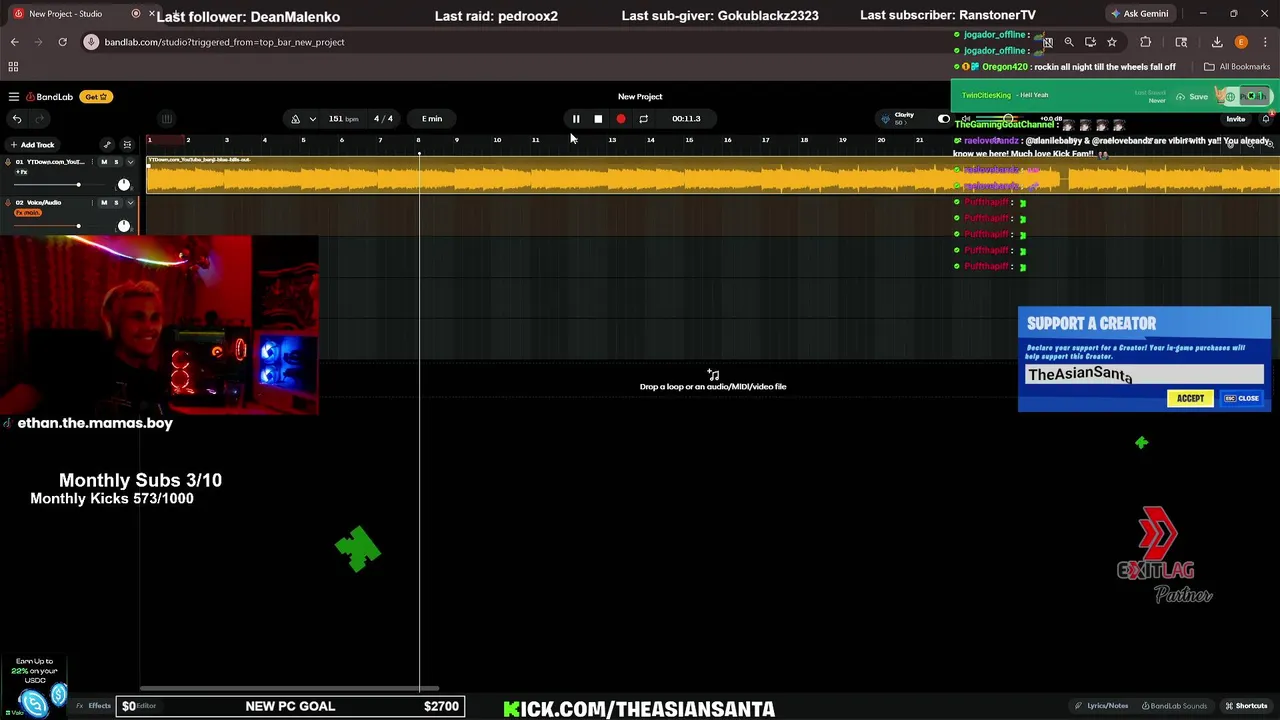Viewport: 1280px width, 720px height.
Task: Accept the Support a Creator code
Action: pyautogui.click(x=1190, y=398)
